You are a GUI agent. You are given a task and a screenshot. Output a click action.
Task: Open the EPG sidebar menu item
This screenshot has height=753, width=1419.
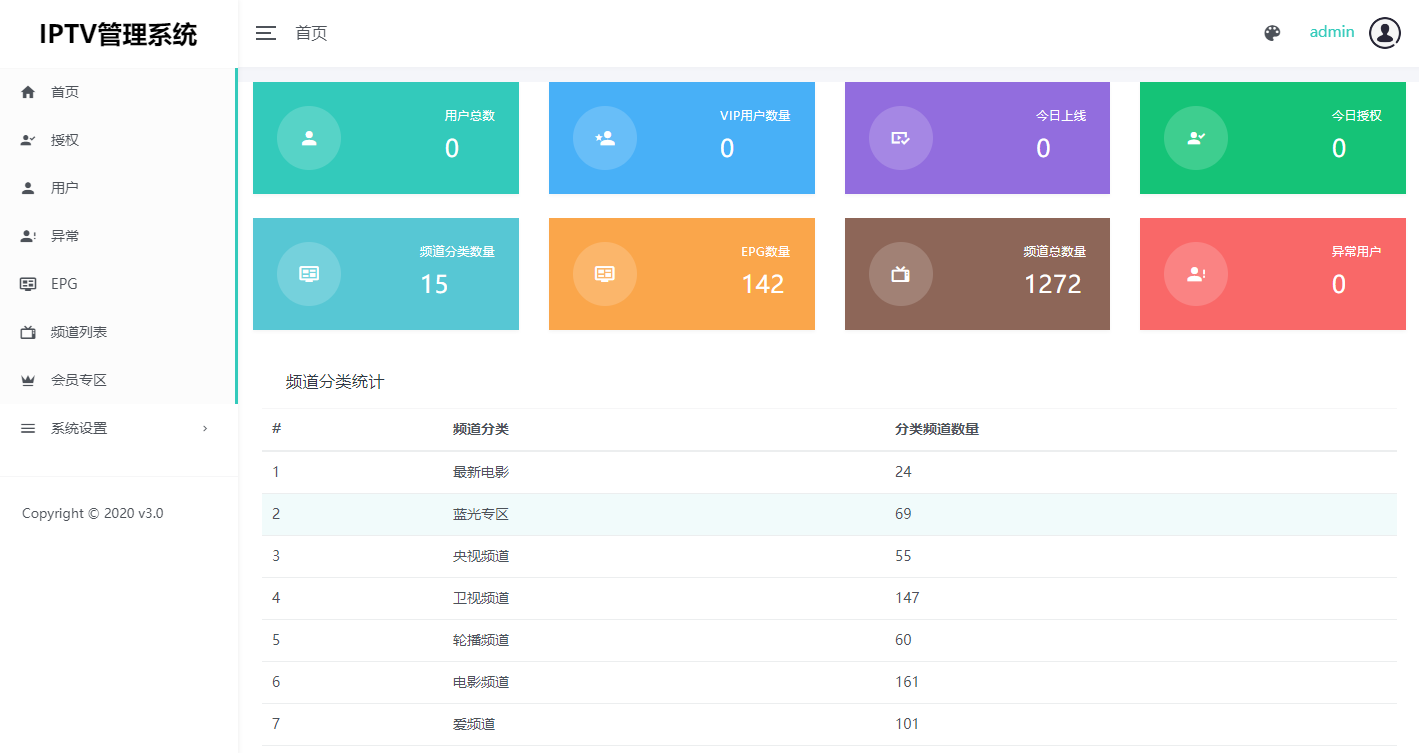point(118,284)
